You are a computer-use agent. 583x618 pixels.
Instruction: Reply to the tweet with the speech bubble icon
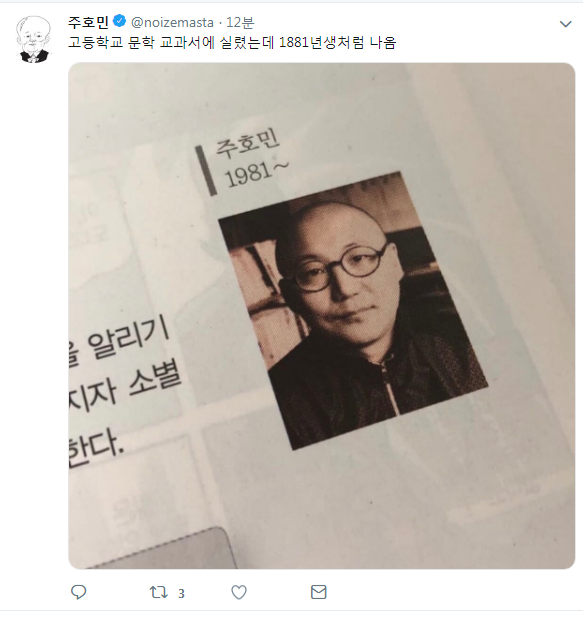tap(78, 592)
